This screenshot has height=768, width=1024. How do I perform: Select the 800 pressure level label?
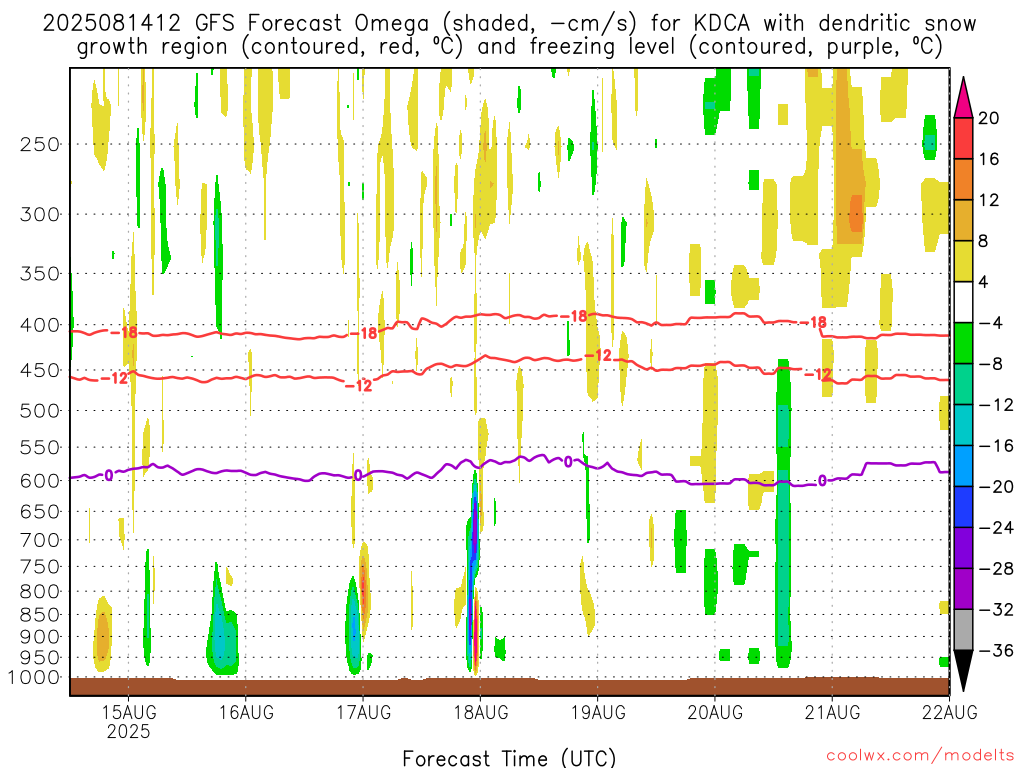40,592
